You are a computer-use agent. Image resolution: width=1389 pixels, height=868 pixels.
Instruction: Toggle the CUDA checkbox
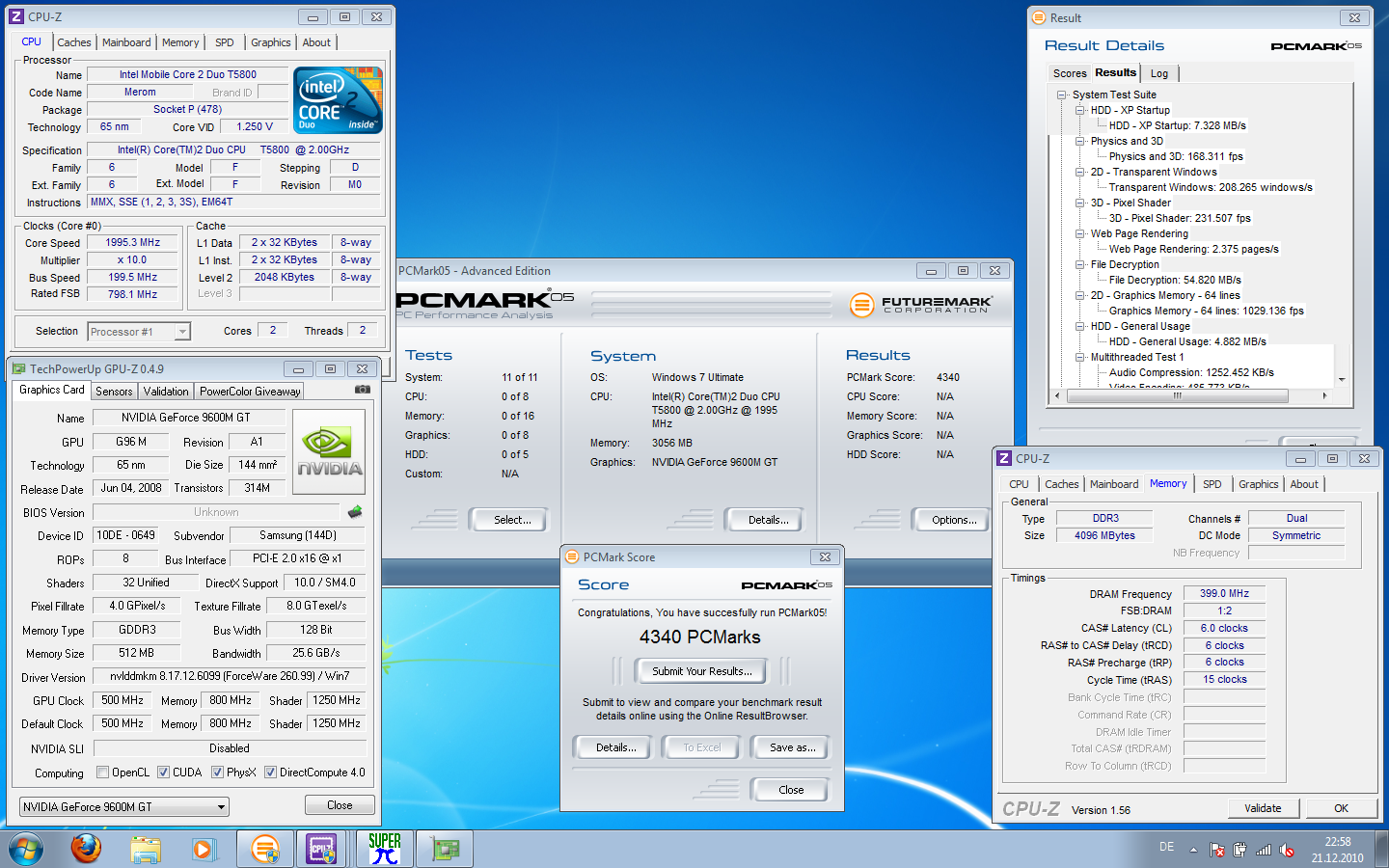coord(163,772)
